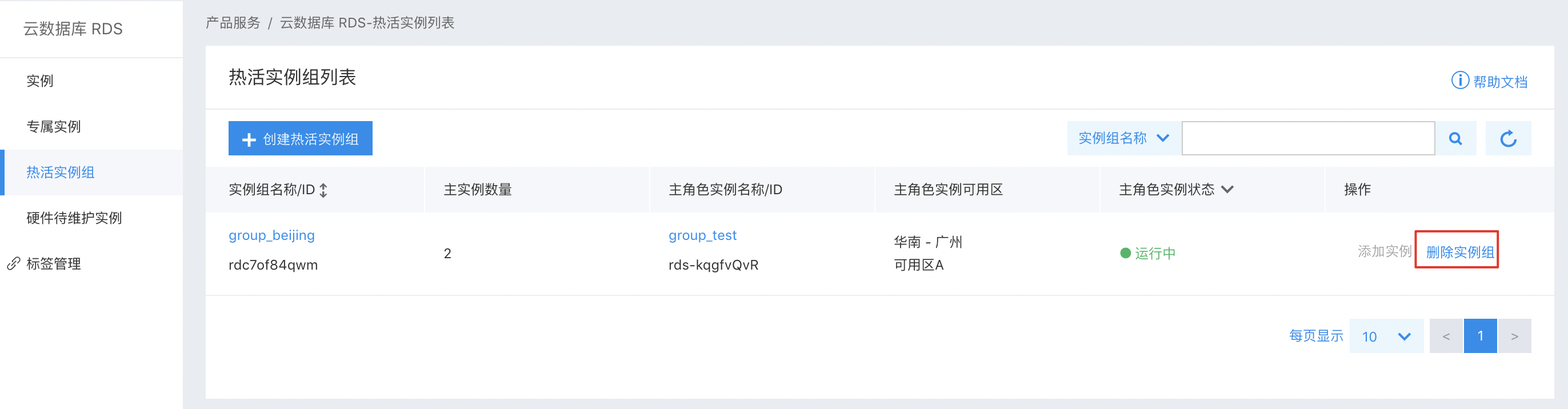Click the refresh list icon
This screenshot has width=1568, height=409.
coord(1508,138)
